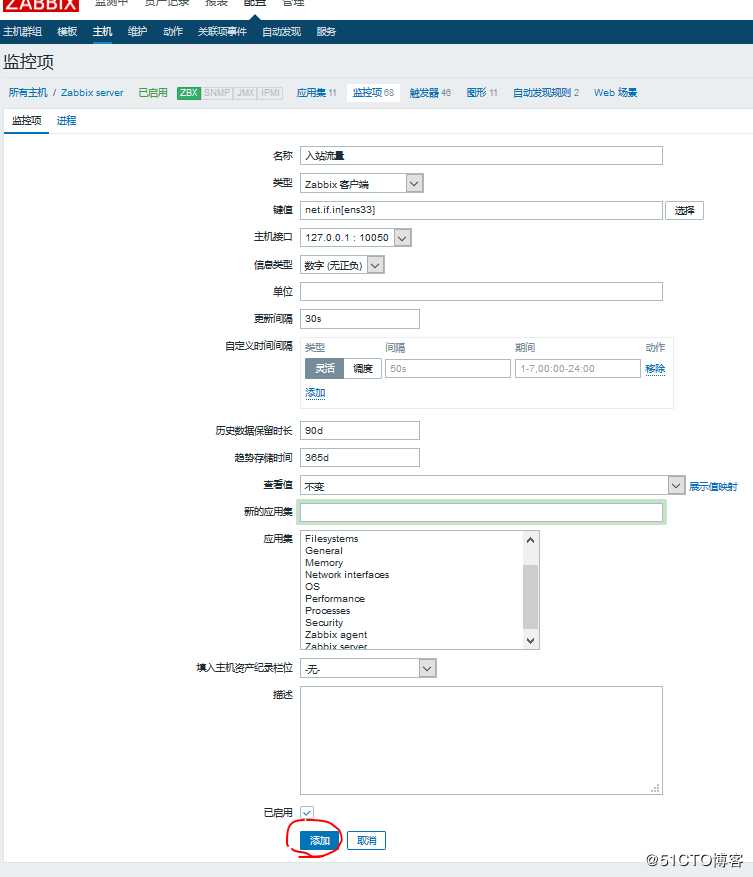Click the 选择 key button
Image resolution: width=753 pixels, height=877 pixels.
coord(684,210)
